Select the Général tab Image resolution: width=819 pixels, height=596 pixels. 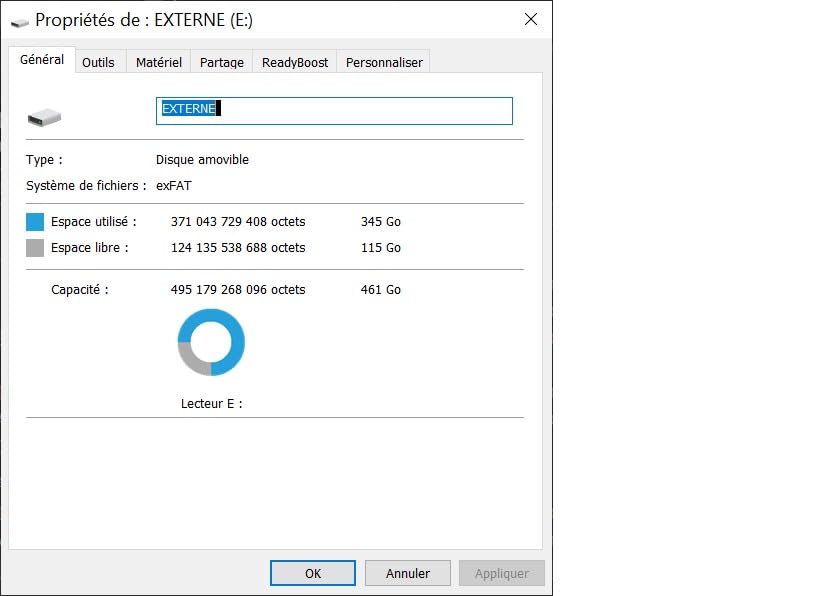[42, 60]
